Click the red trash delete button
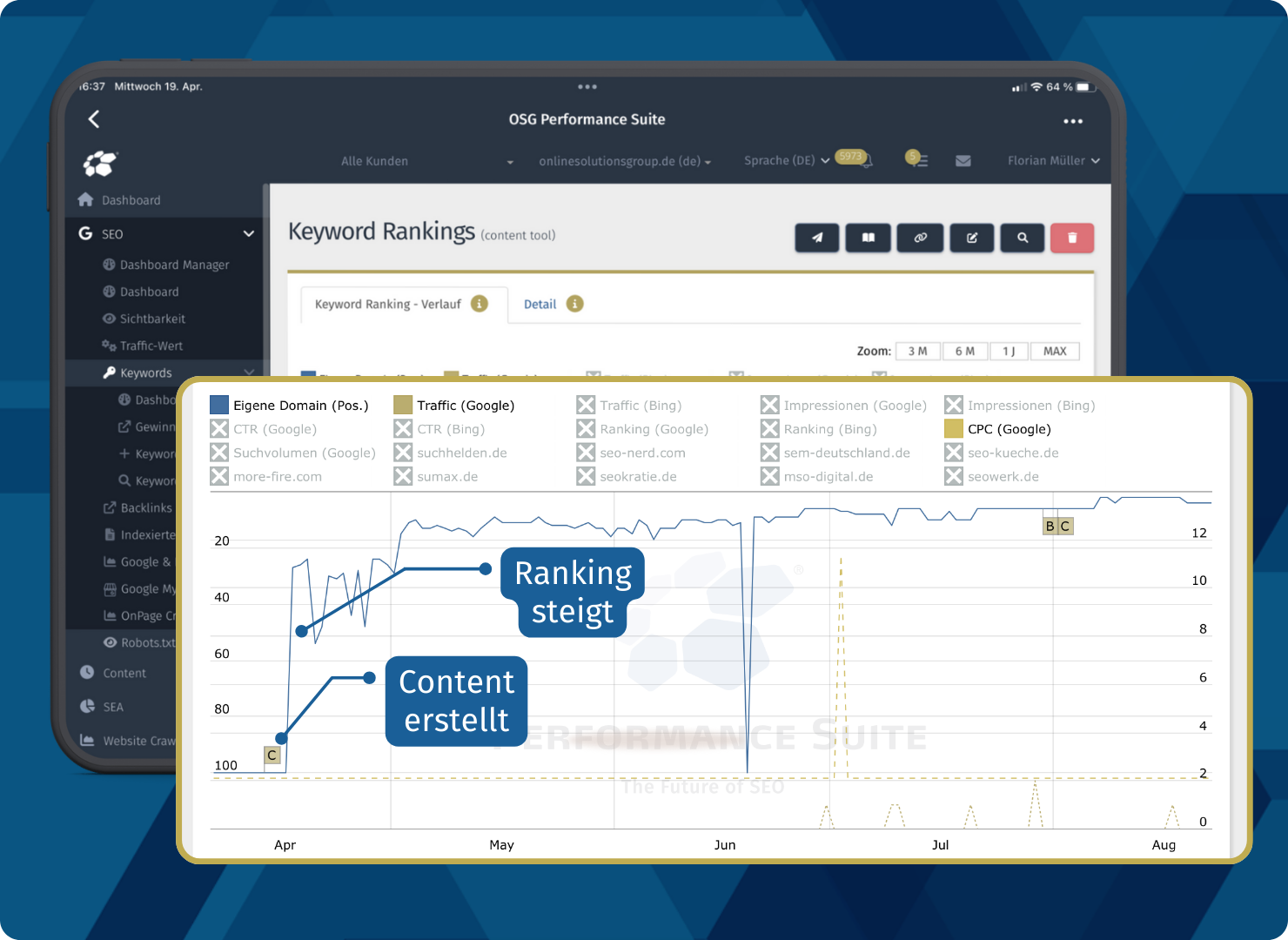The width and height of the screenshot is (1288, 940). (1072, 238)
